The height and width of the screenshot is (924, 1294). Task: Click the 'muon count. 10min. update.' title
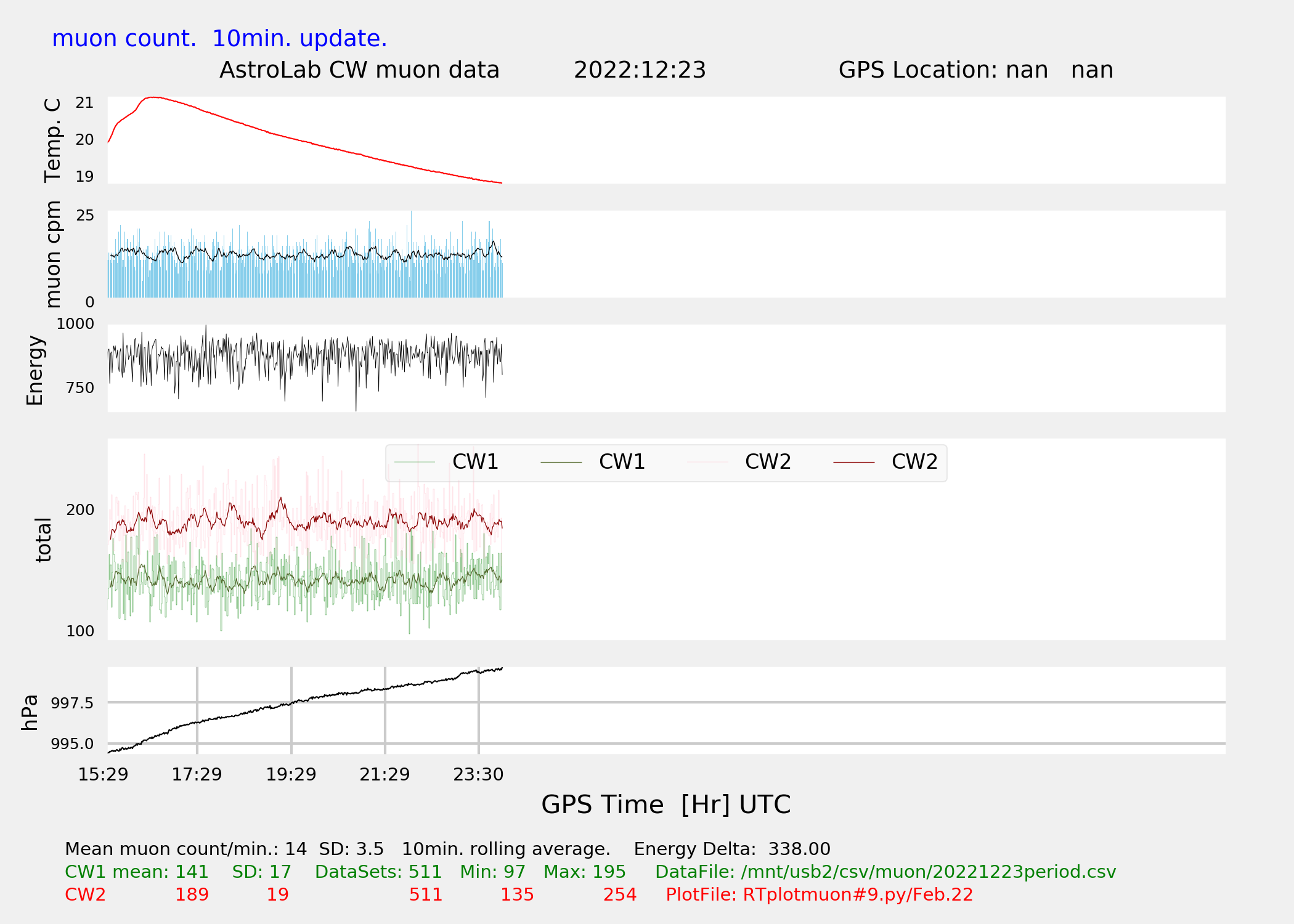219,38
